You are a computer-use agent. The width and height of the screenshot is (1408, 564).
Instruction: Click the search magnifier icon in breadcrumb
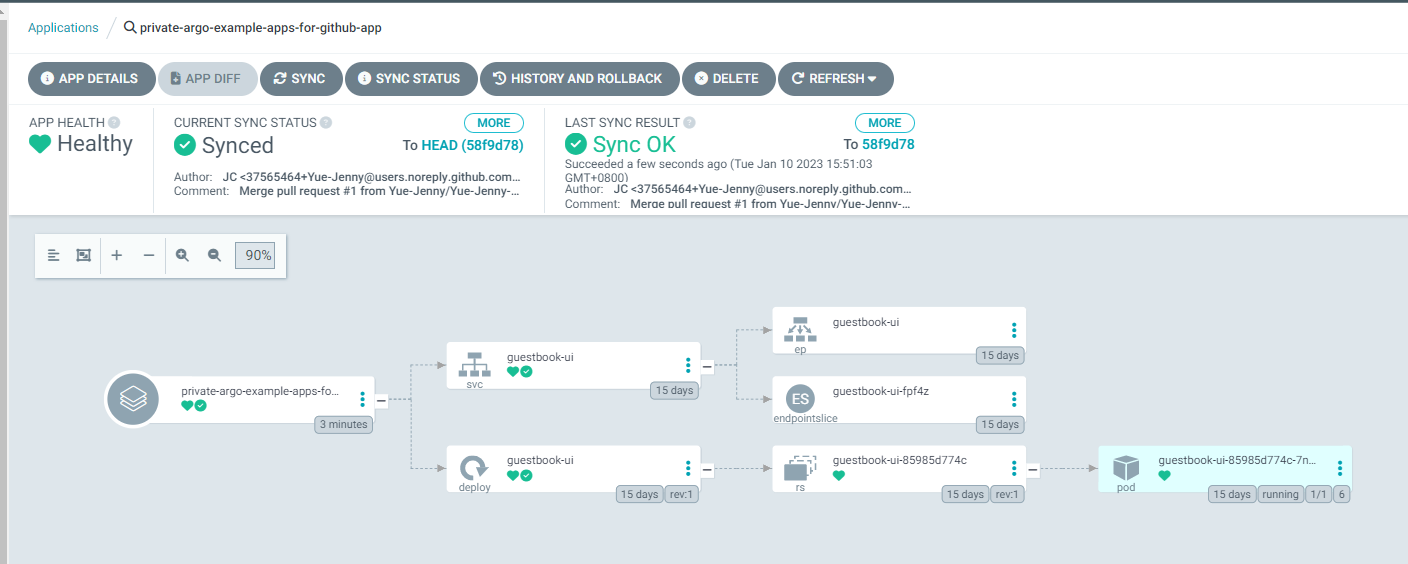130,28
